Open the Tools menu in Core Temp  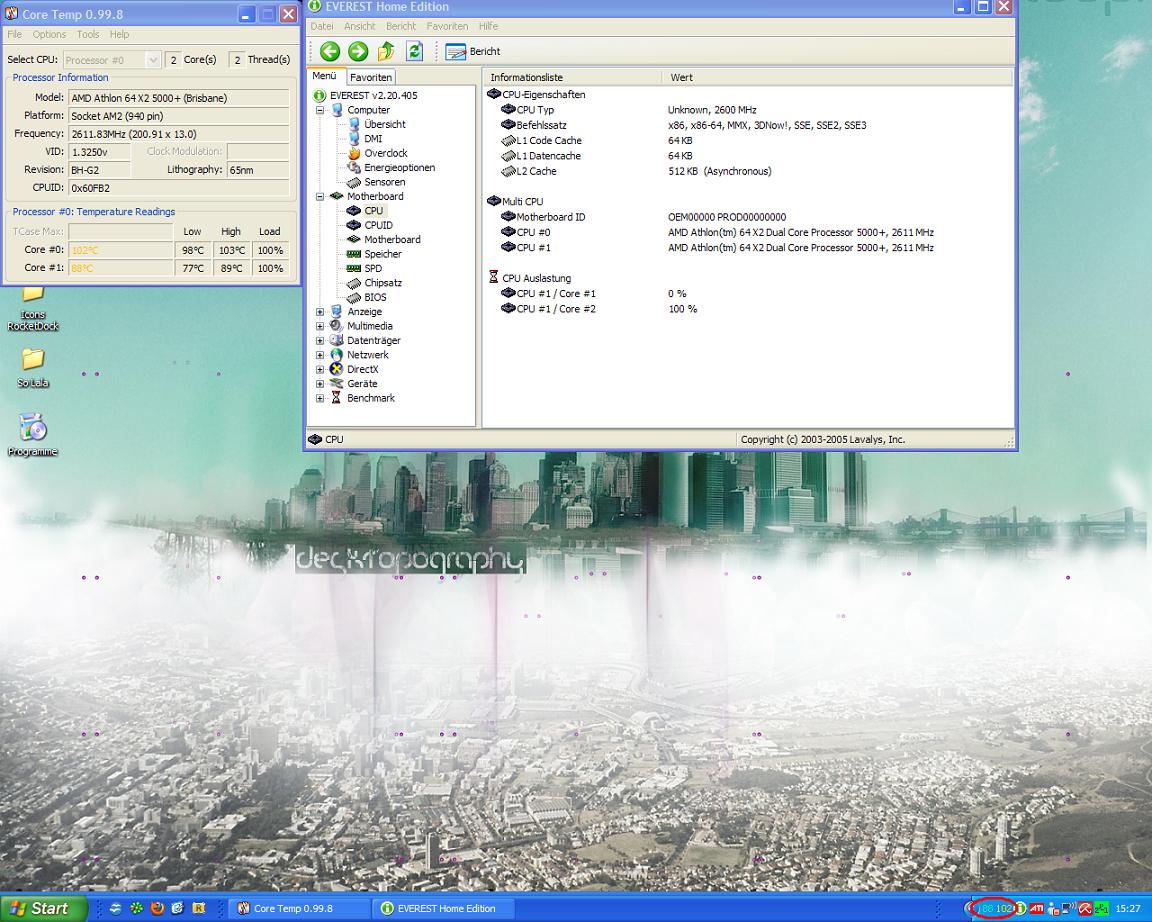(87, 35)
